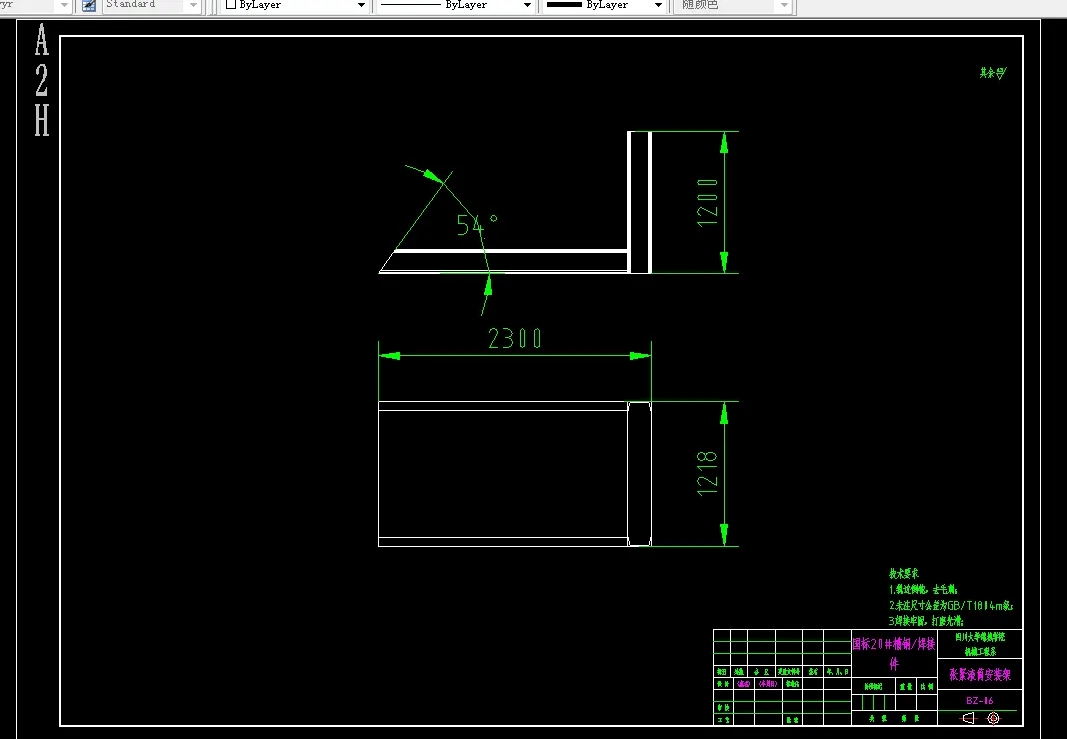Select the first technical requirement line
Viewport: 1067px width, 739px height.
point(923,589)
